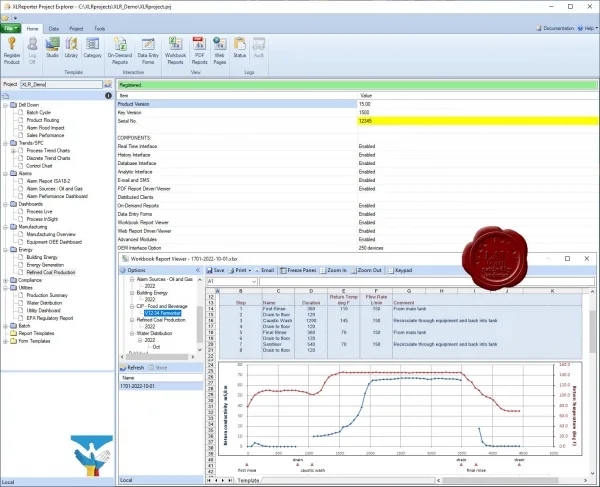Image resolution: width=600 pixels, height=487 pixels.
Task: Collapse the Trends/SPC folder
Action: tap(6, 143)
